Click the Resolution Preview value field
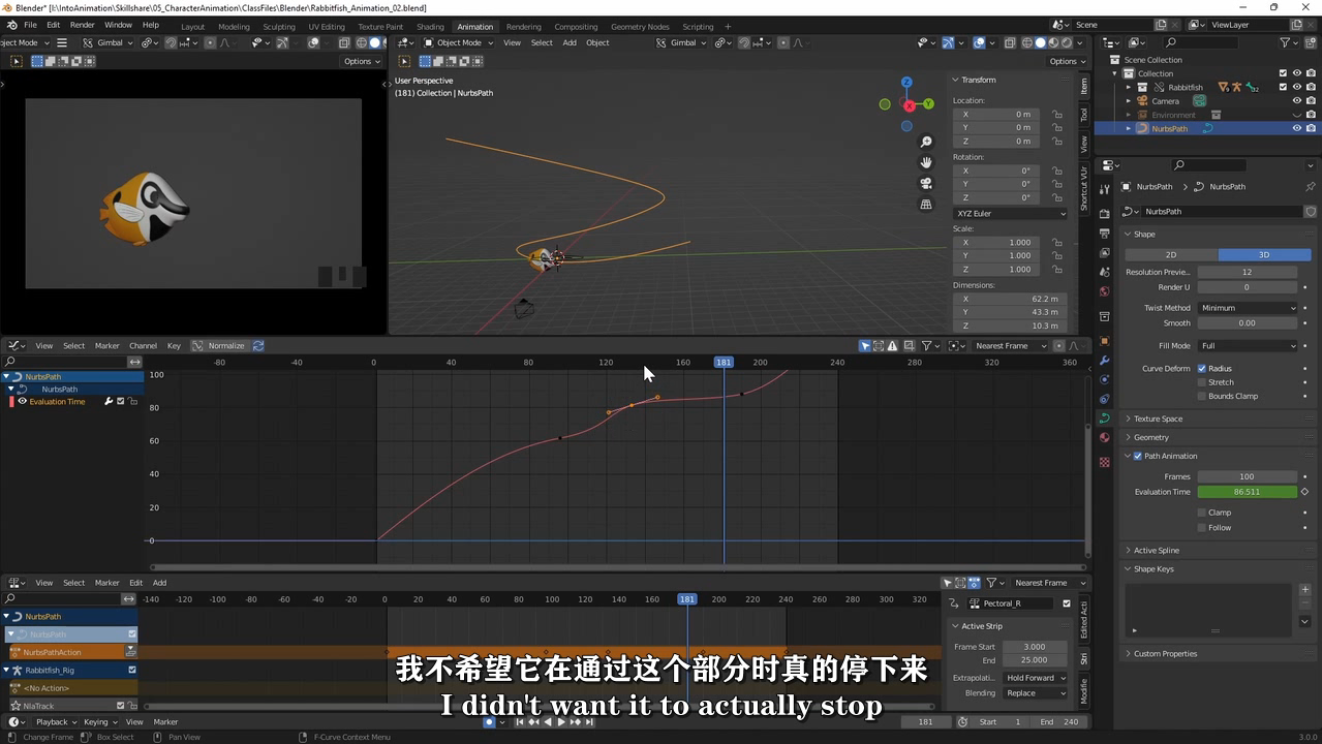 (1247, 272)
